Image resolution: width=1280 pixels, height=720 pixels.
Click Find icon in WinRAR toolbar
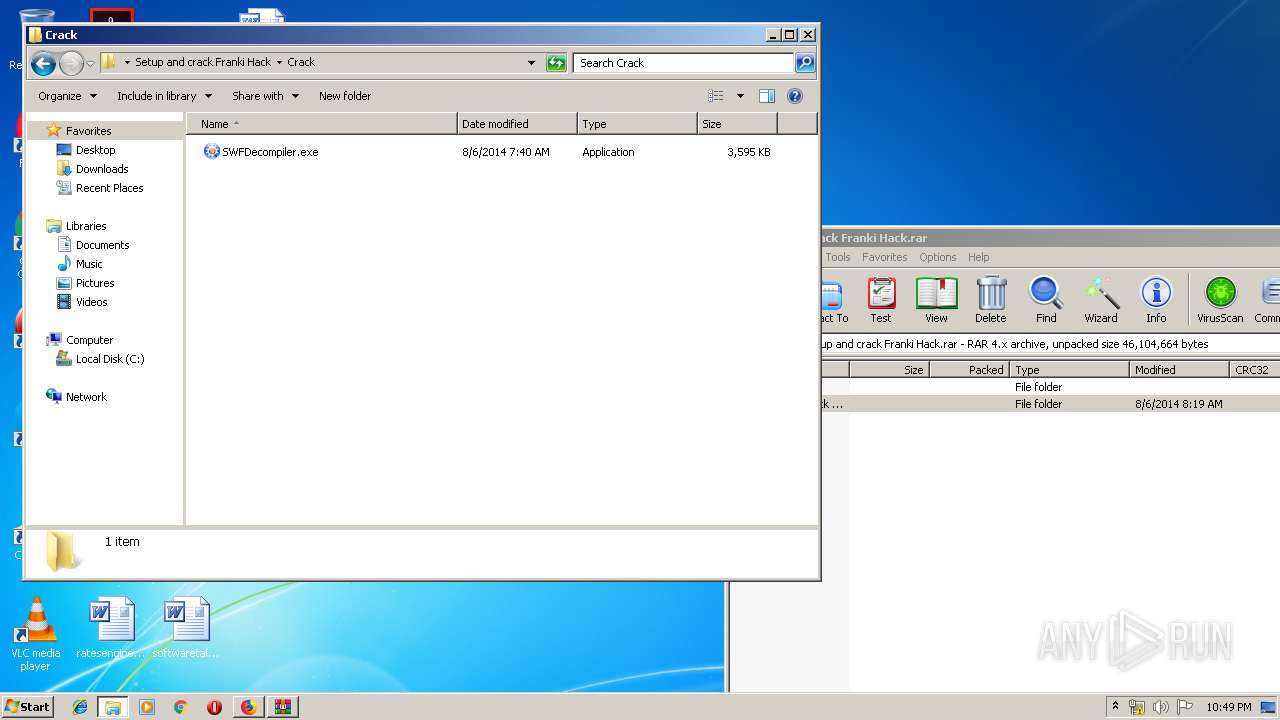(x=1046, y=301)
